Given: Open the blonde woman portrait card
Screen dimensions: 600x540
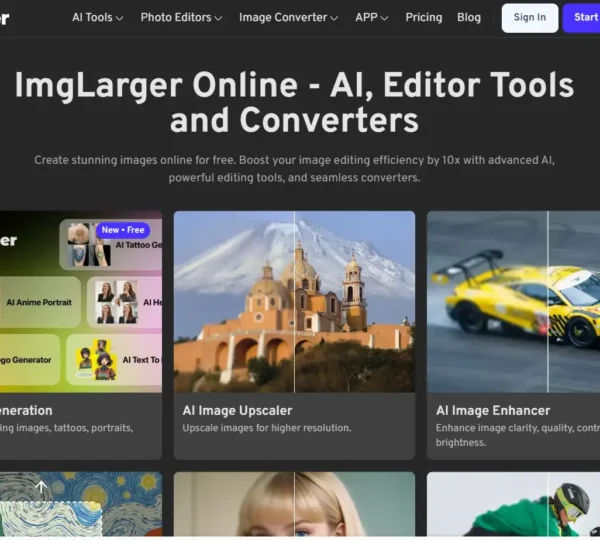Looking at the screenshot, I should coord(294,504).
